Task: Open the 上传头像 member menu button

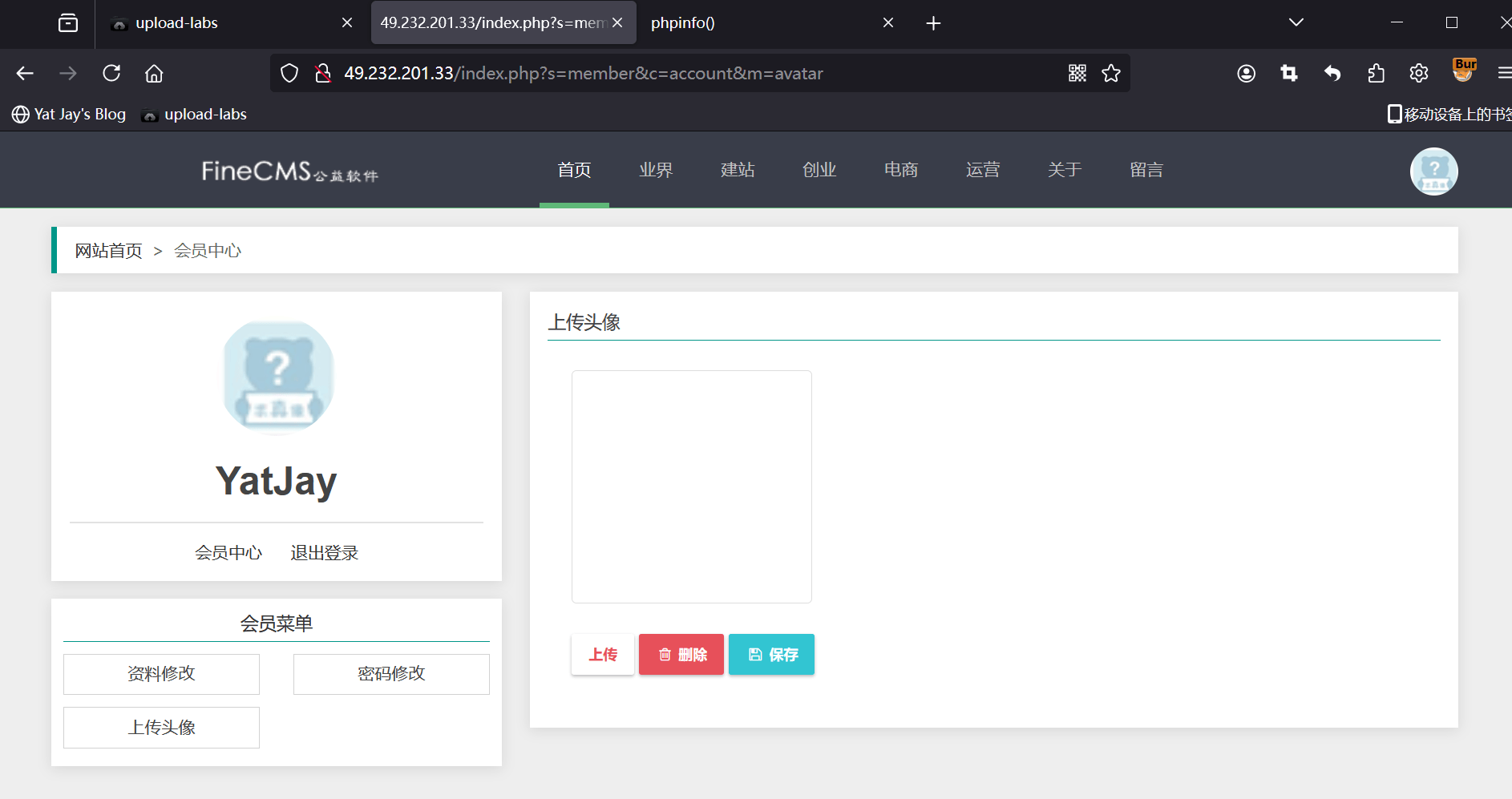Action: tap(161, 728)
